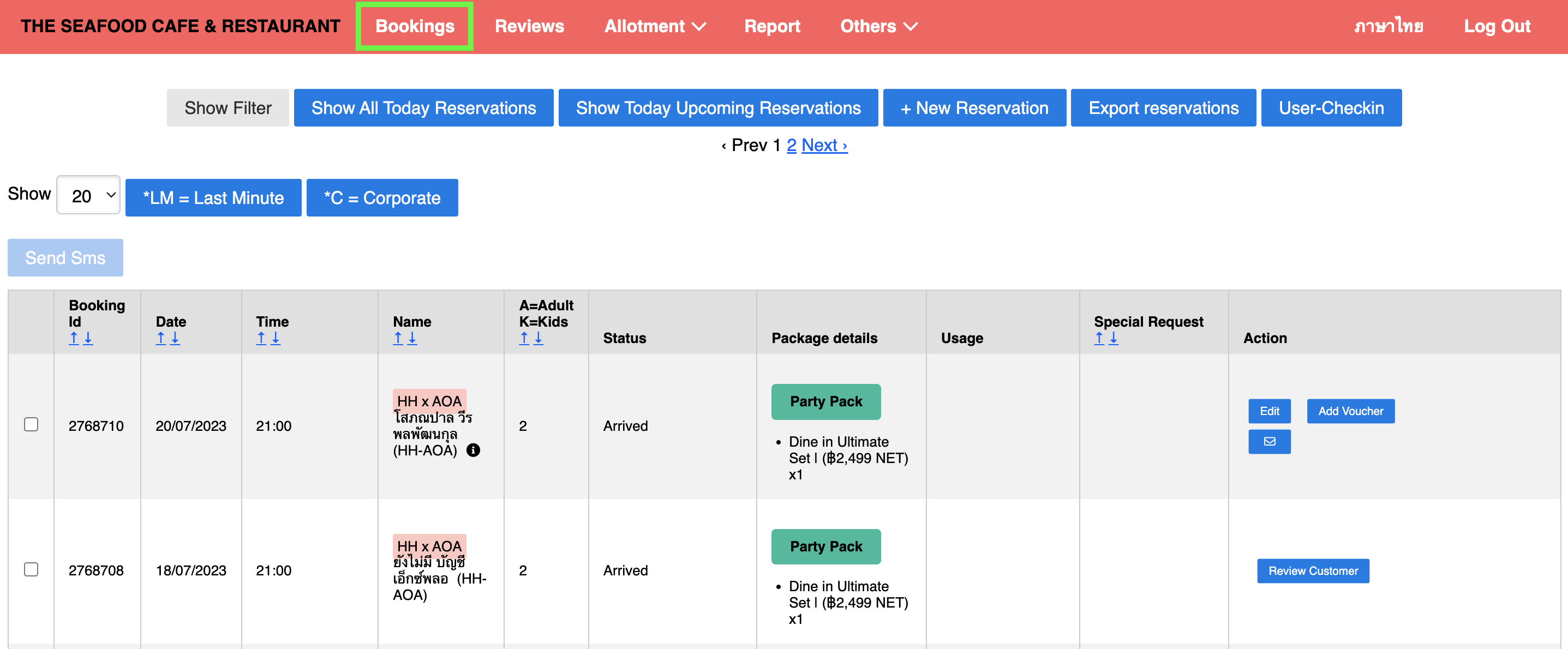Sort Booking Id column ascending arrow
This screenshot has width=1568, height=649.
pyautogui.click(x=74, y=338)
